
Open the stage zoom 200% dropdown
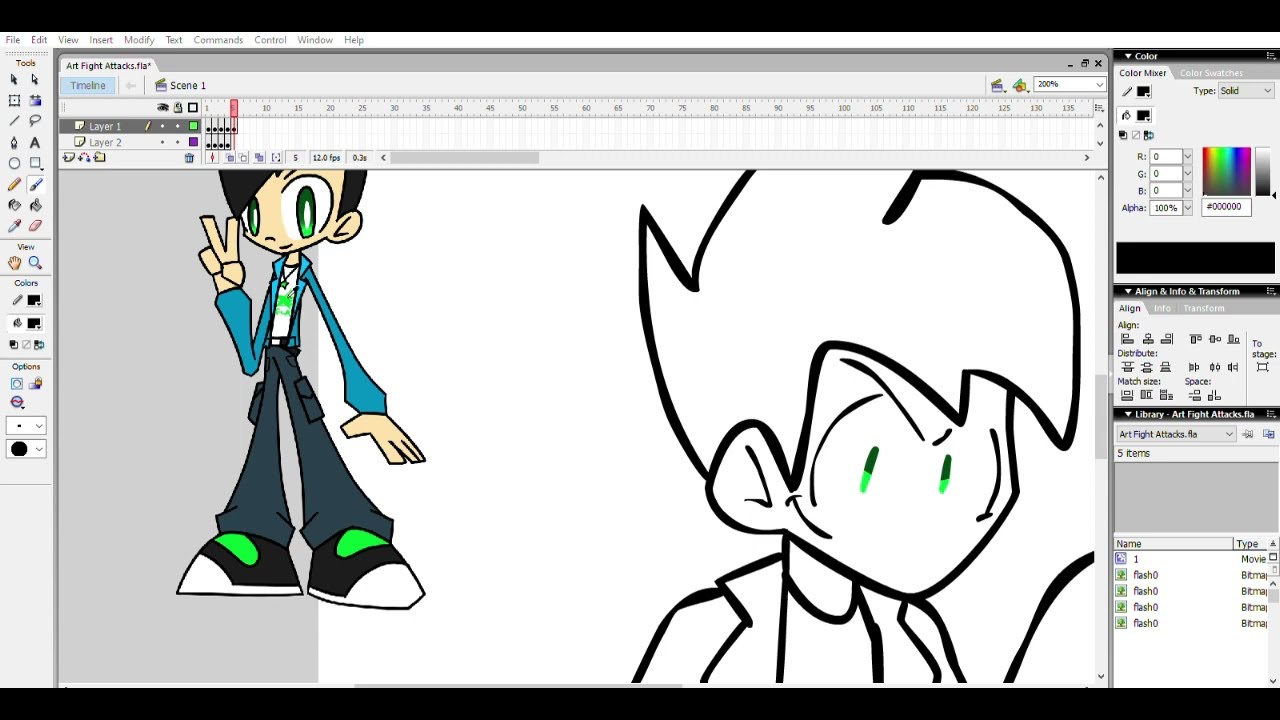[1100, 85]
